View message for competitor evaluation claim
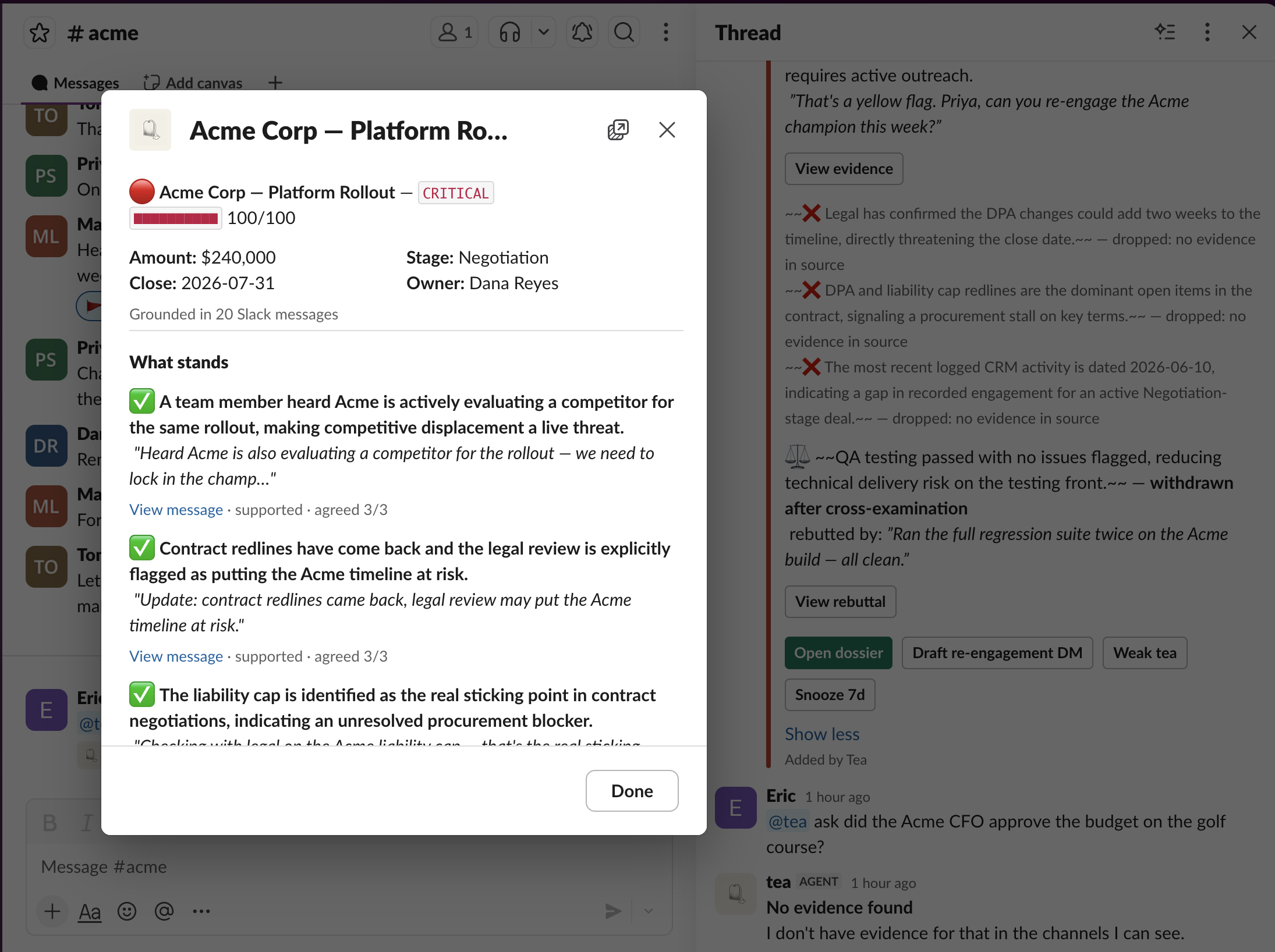Image resolution: width=1275 pixels, height=952 pixels. click(176, 510)
